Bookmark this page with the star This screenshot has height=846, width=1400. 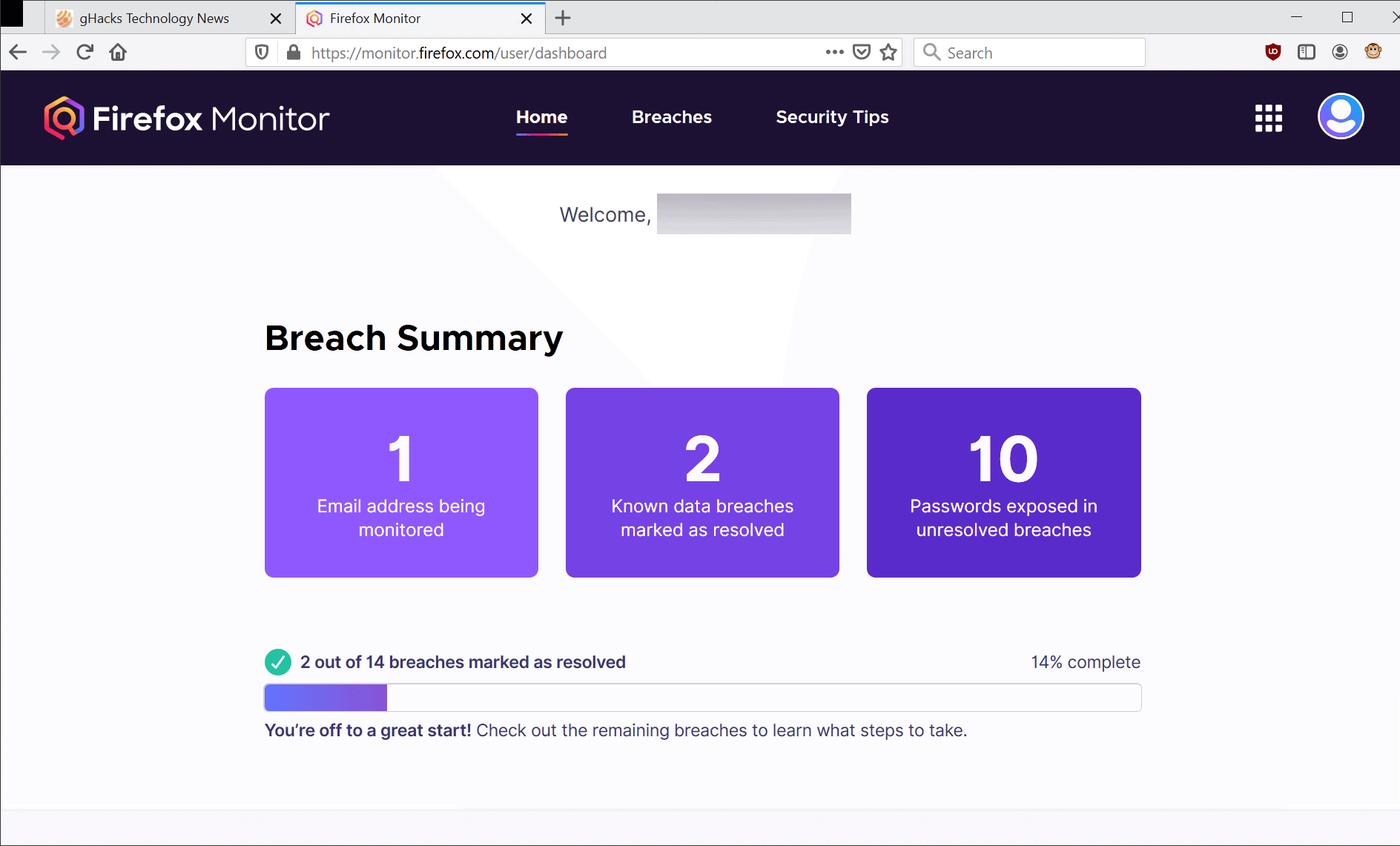pos(888,52)
